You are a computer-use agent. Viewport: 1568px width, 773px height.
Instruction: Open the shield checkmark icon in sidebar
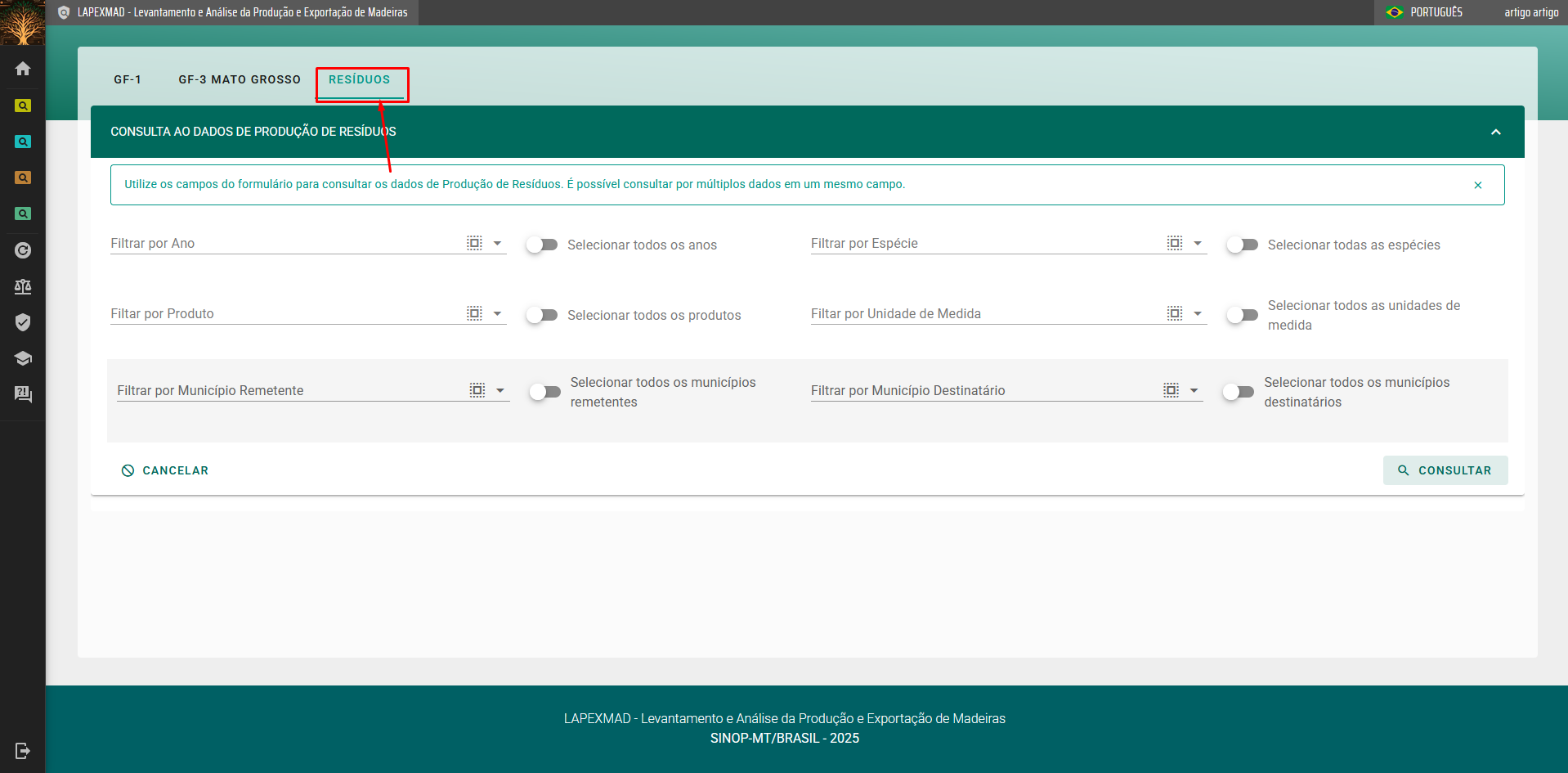tap(23, 322)
